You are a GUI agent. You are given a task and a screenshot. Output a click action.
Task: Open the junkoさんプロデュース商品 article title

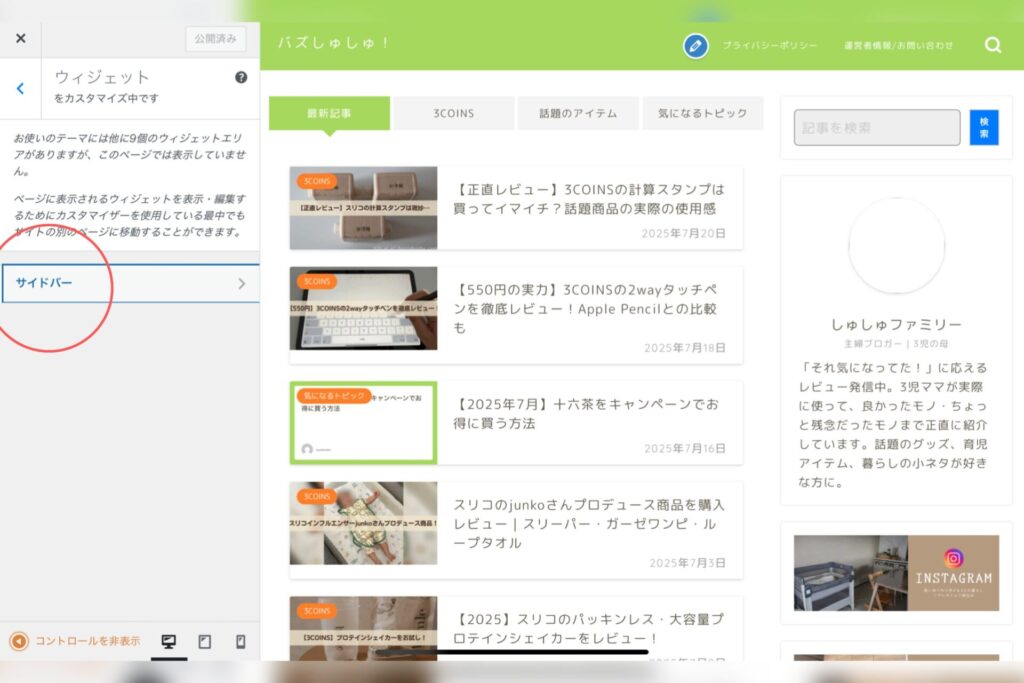tap(588, 524)
